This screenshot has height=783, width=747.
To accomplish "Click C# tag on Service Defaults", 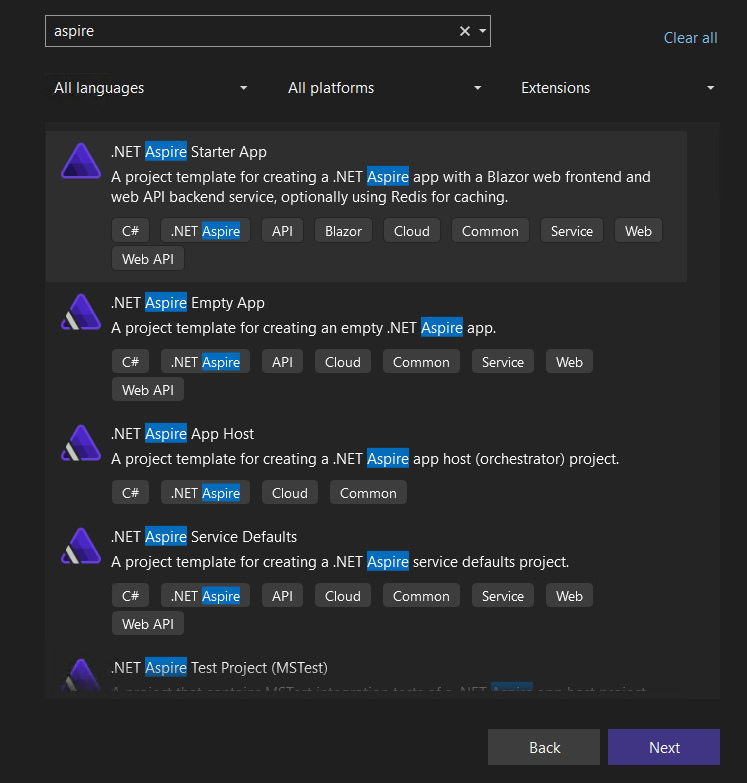I will tap(130, 595).
